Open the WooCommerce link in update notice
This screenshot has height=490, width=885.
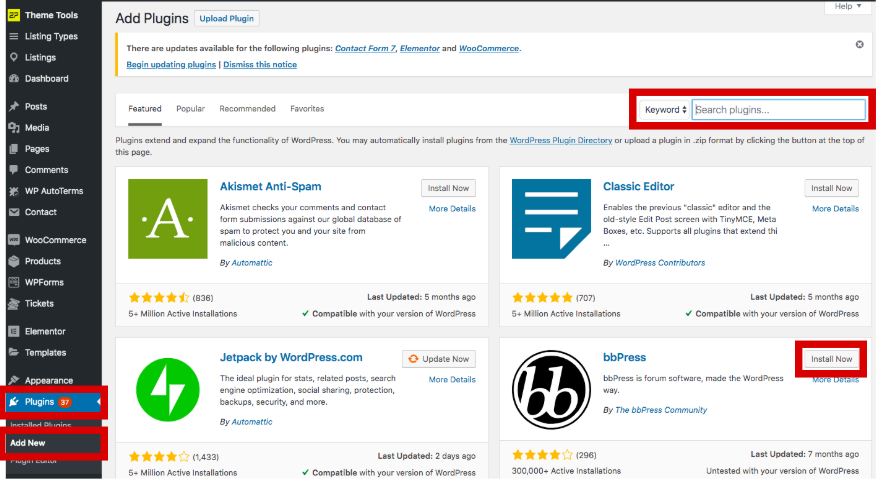click(489, 49)
